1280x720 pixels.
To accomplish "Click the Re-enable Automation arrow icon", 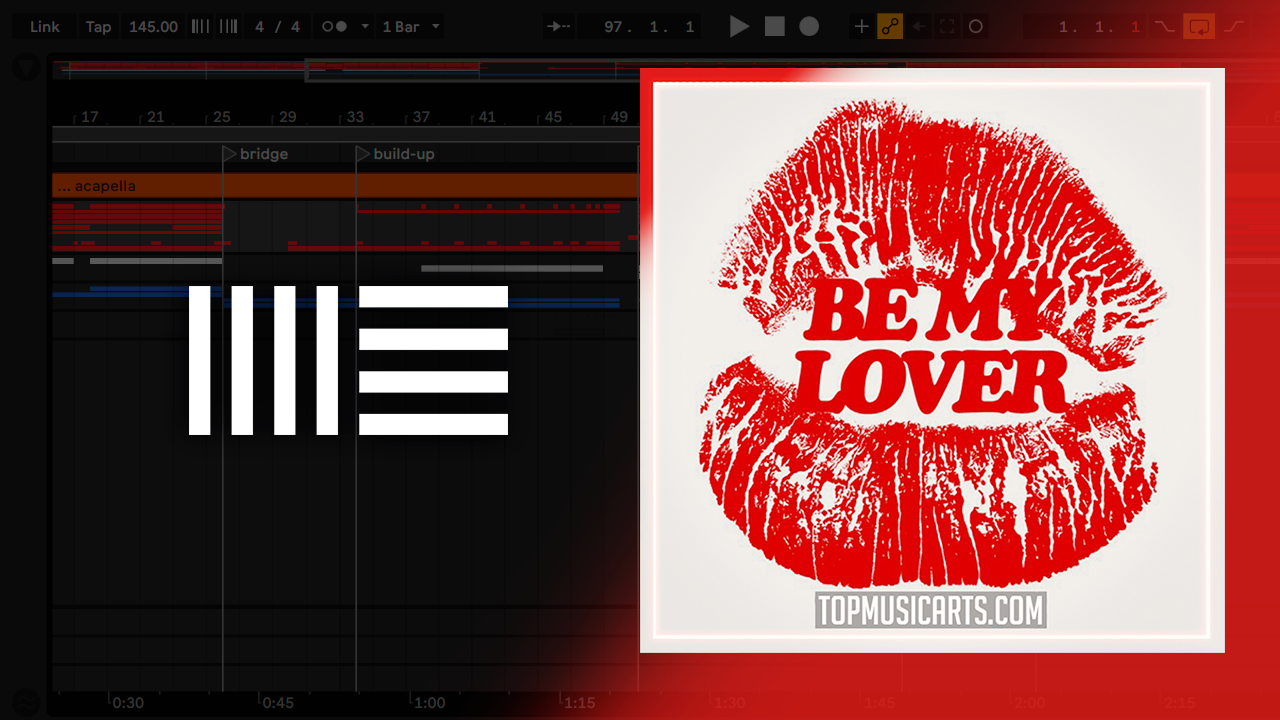I will (x=919, y=27).
